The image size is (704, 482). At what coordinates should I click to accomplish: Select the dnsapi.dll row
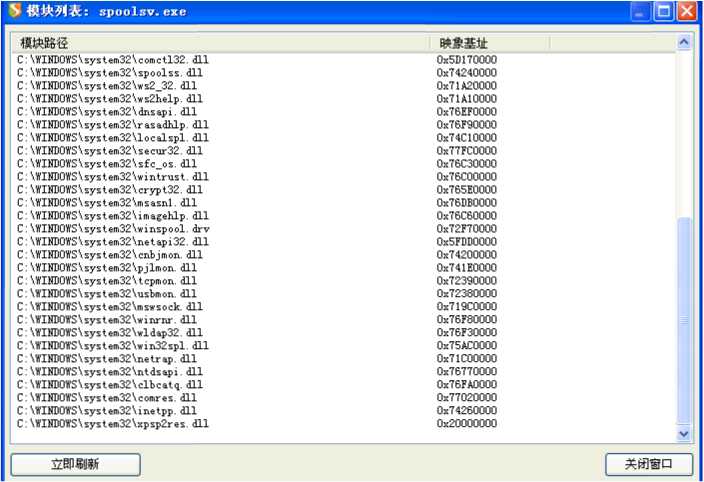(343, 112)
